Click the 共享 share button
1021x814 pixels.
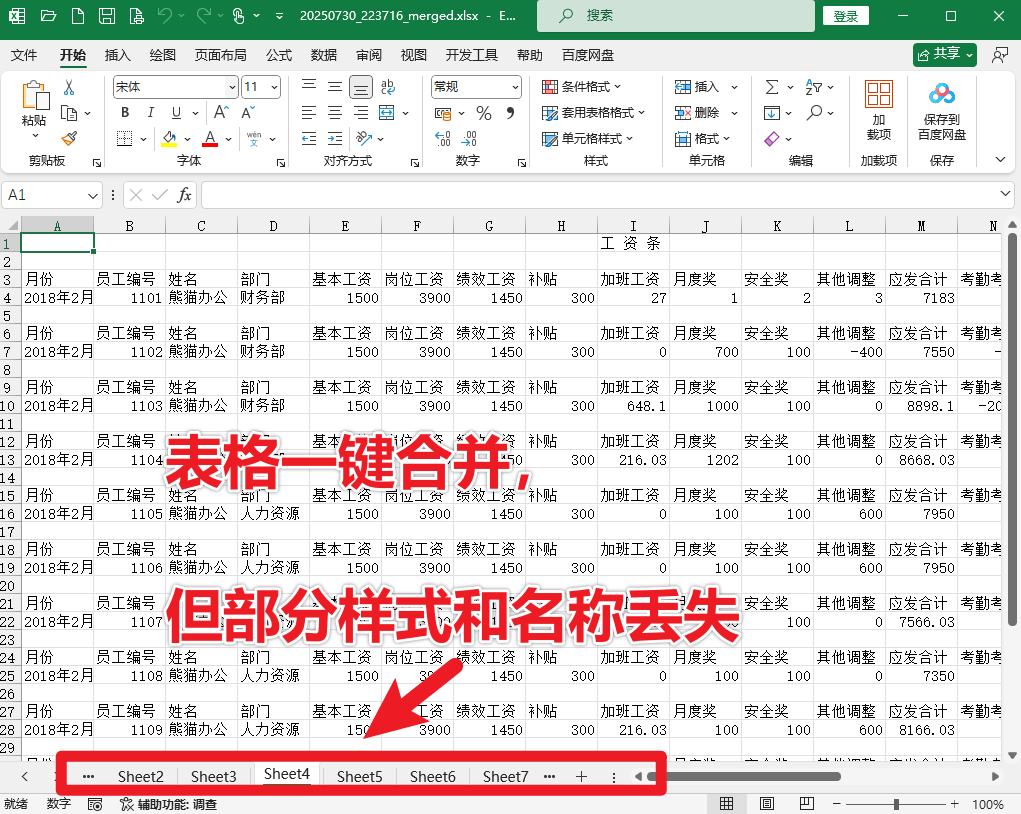[941, 56]
